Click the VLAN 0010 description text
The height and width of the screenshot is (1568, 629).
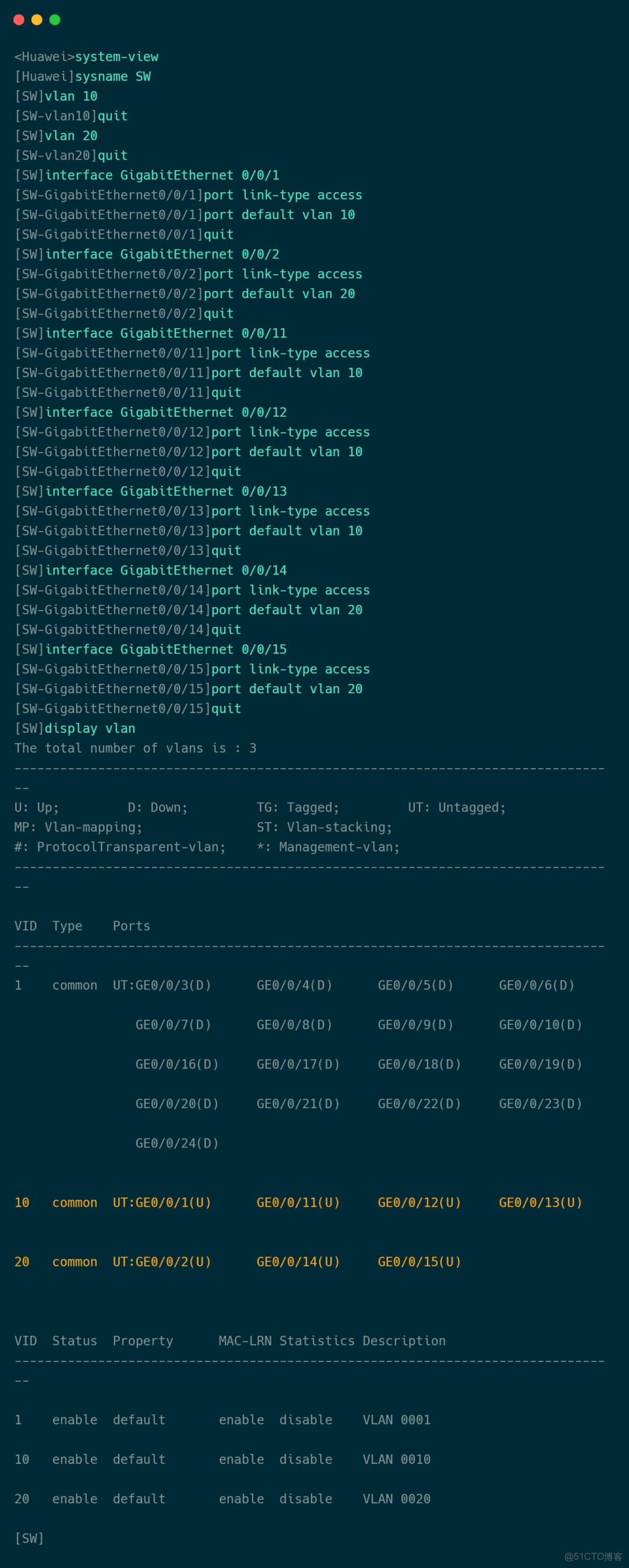[397, 1459]
